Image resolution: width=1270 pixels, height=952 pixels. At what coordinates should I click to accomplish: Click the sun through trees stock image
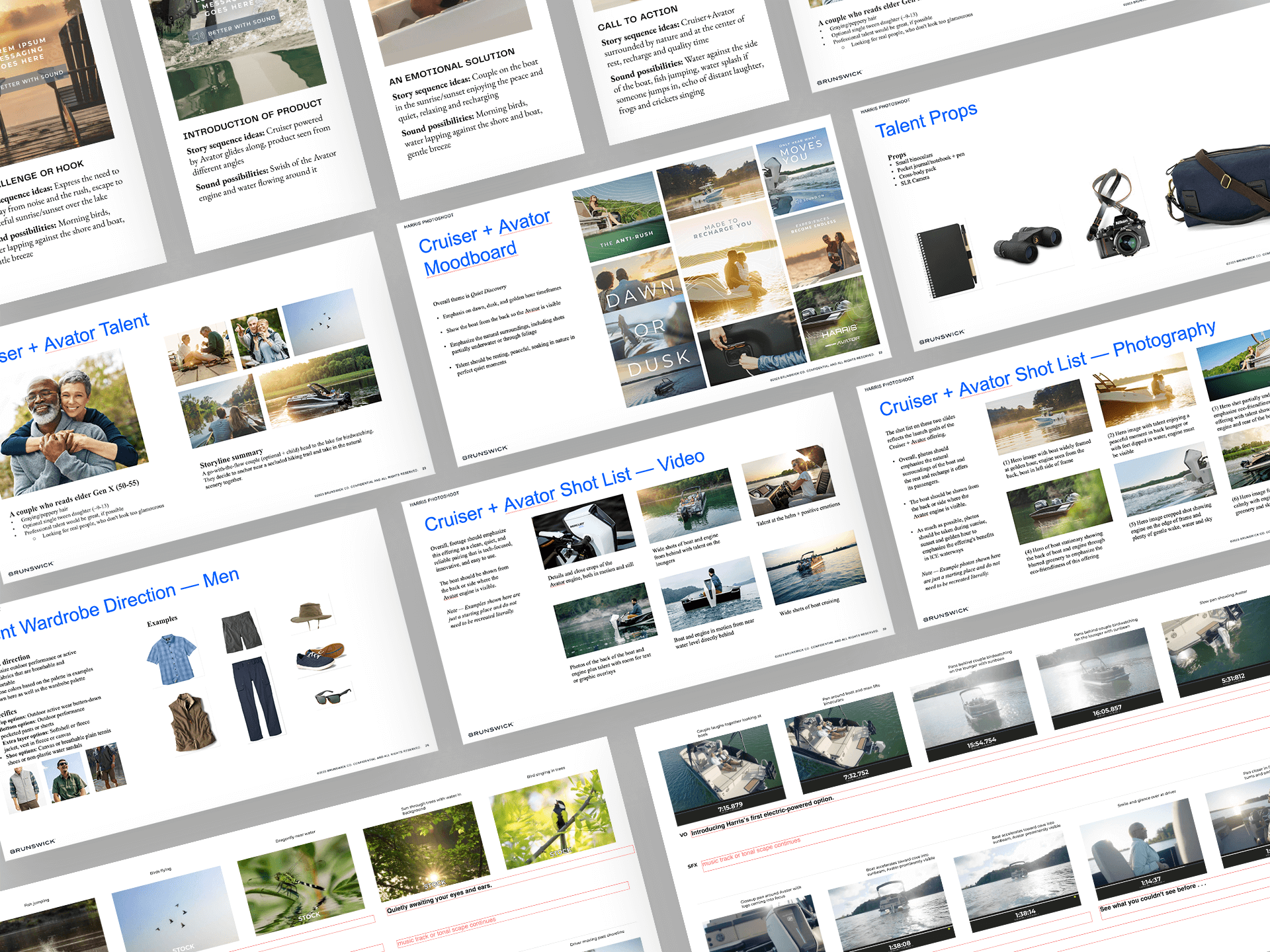click(427, 851)
